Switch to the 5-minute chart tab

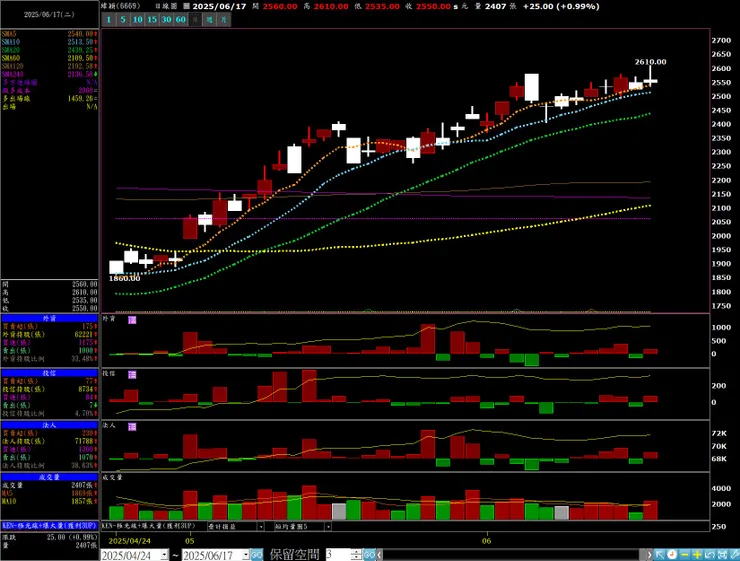coord(123,20)
